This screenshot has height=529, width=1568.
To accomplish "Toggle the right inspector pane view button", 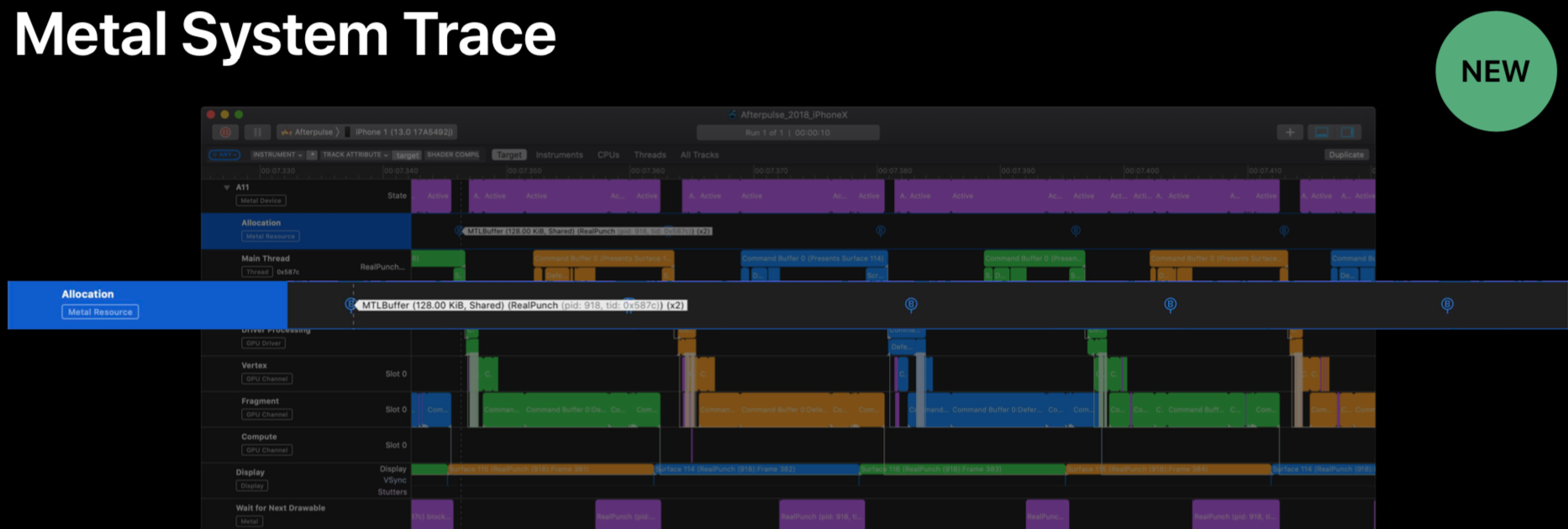I will [1347, 133].
